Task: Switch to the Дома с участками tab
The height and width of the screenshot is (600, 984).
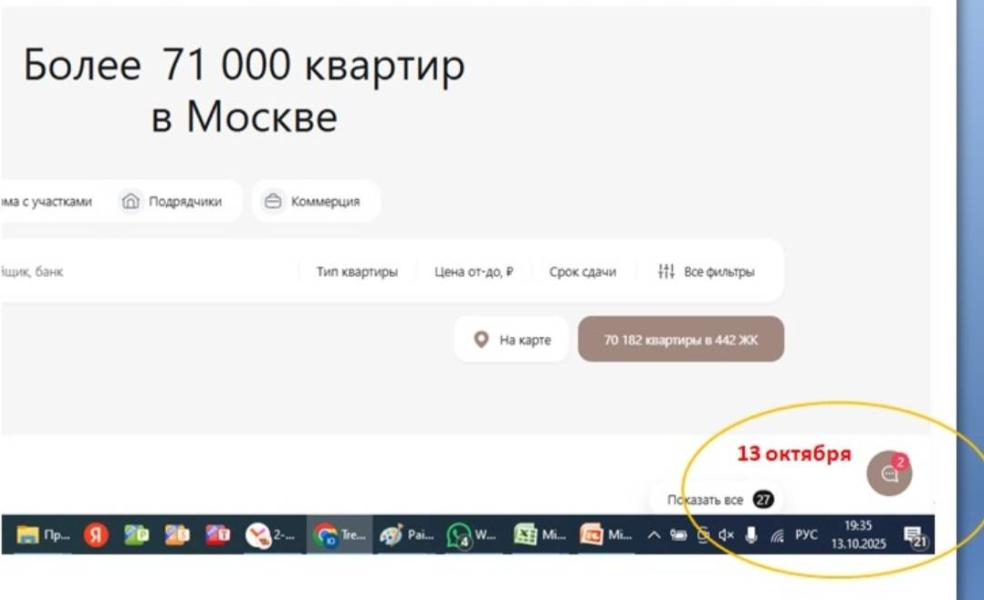Action: coord(46,201)
